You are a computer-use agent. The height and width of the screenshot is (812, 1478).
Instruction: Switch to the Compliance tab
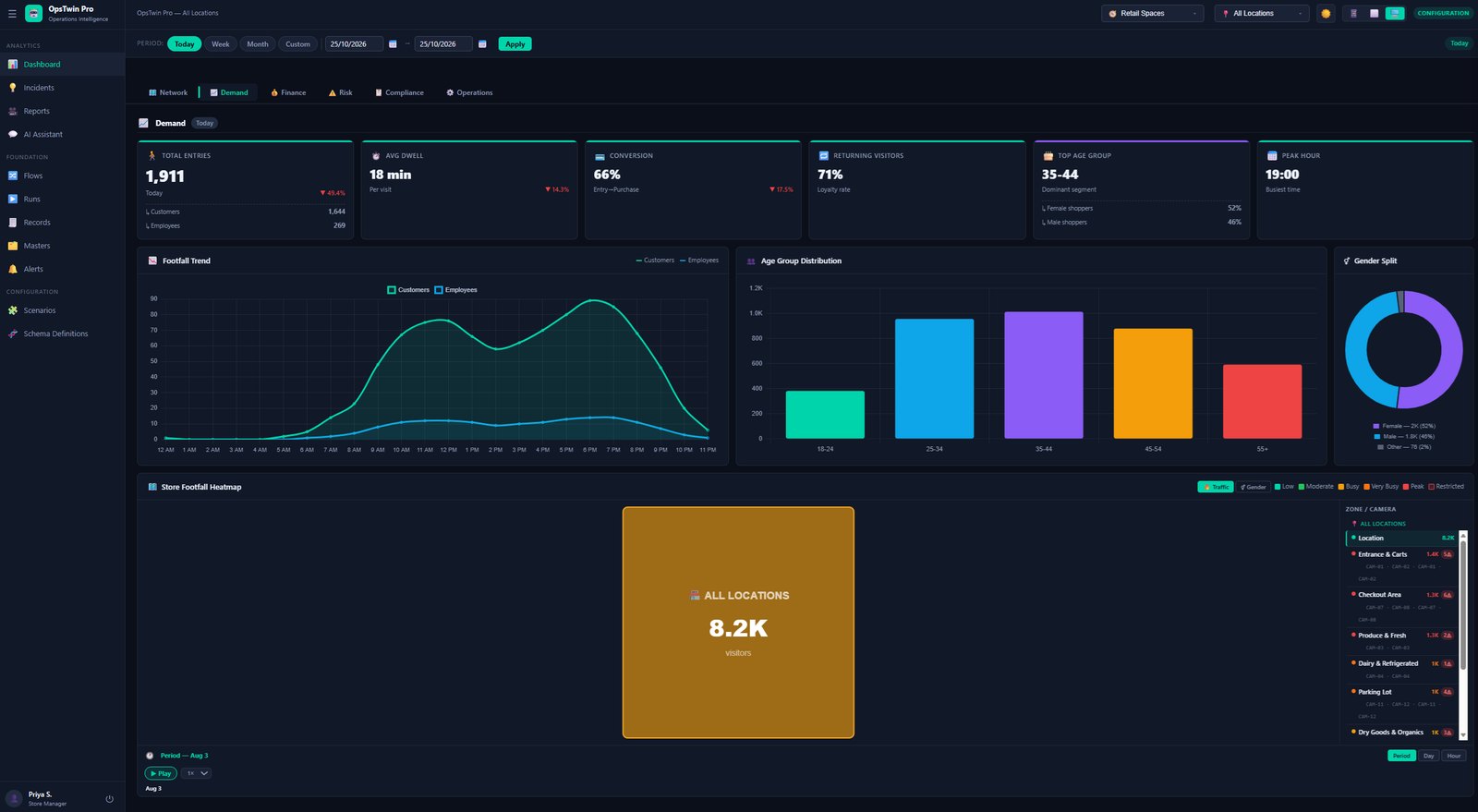(399, 92)
